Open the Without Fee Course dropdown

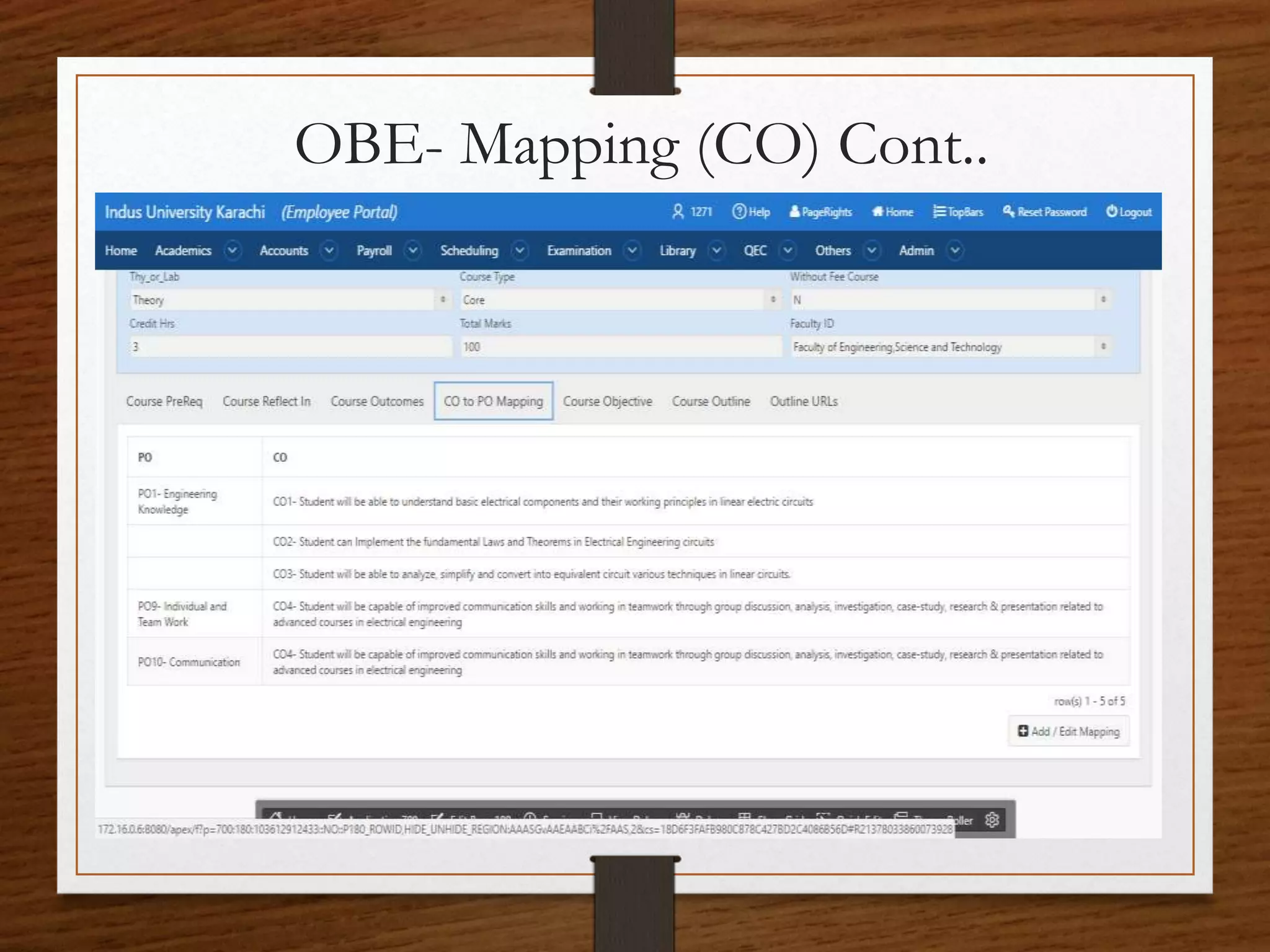(951, 300)
